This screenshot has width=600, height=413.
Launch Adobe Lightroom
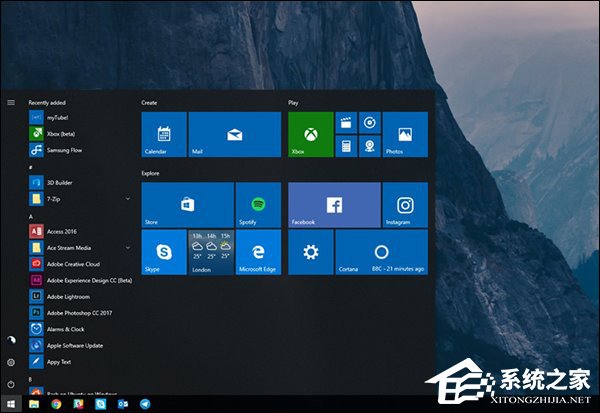(80, 297)
